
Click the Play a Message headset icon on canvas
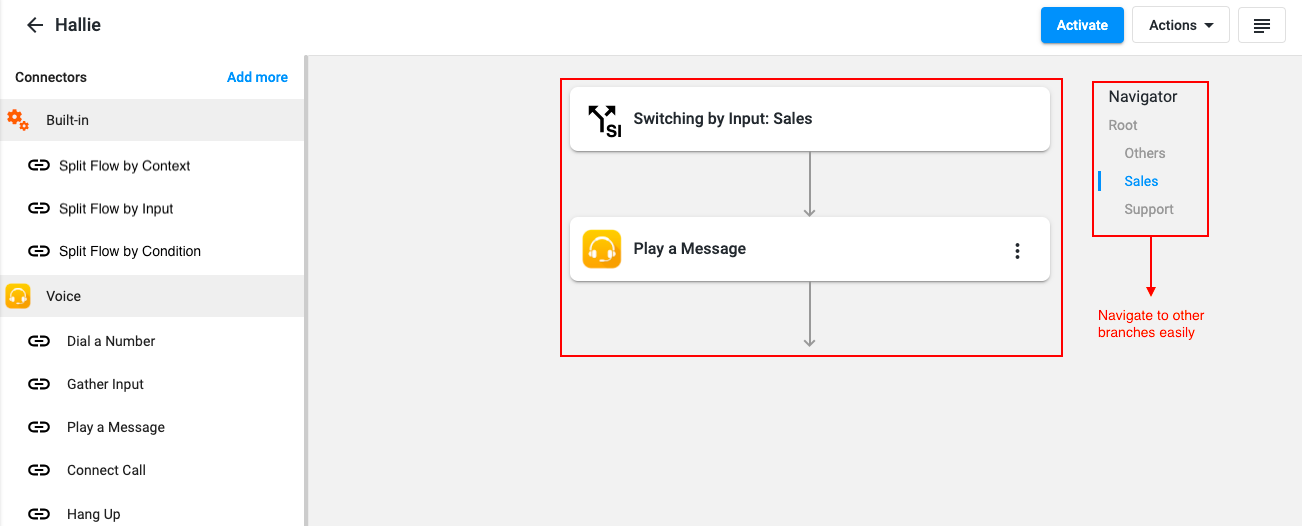602,249
